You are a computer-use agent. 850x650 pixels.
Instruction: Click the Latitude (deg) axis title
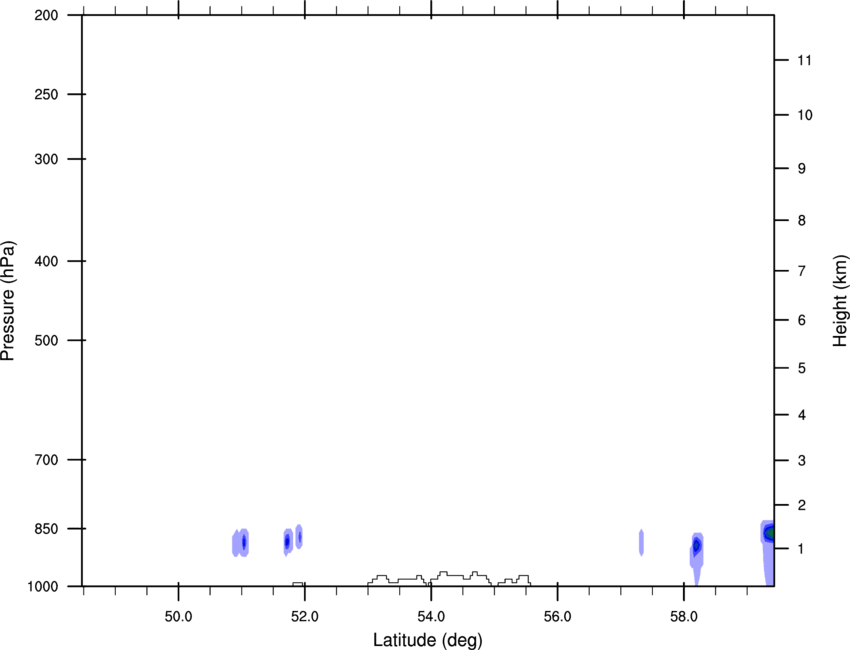click(428, 640)
